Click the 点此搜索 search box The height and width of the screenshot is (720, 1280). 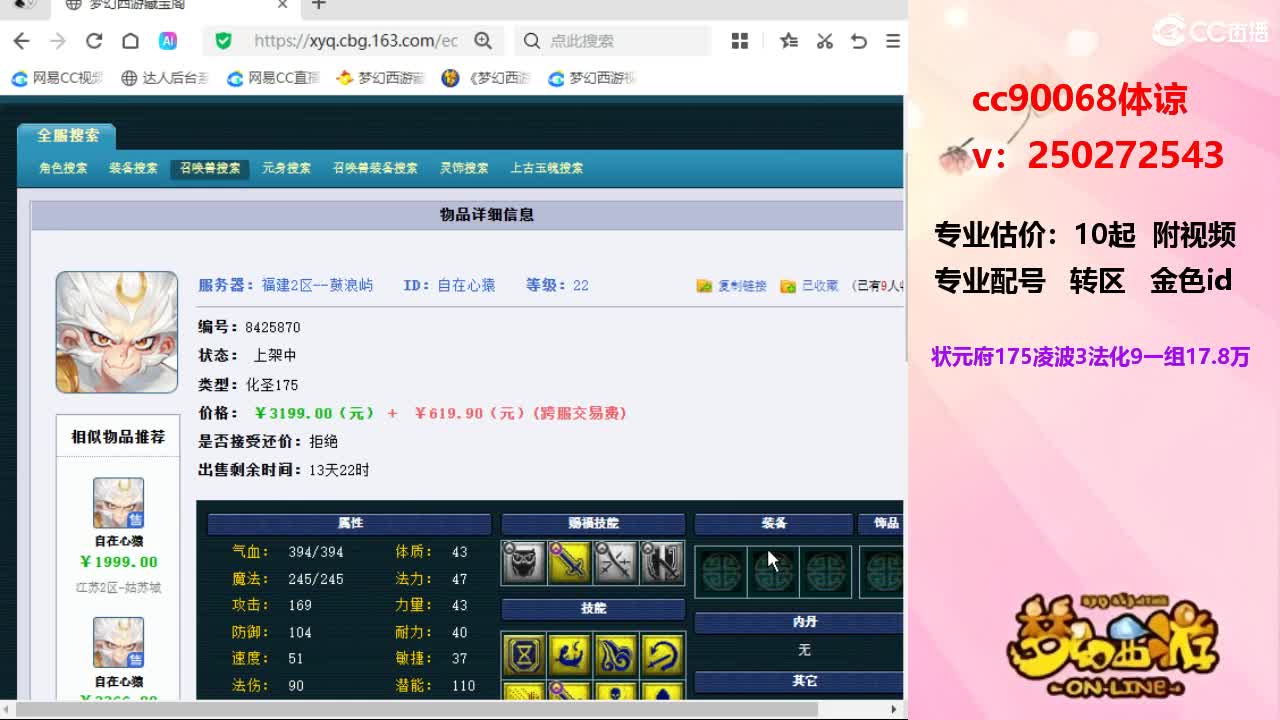pyautogui.click(x=615, y=41)
